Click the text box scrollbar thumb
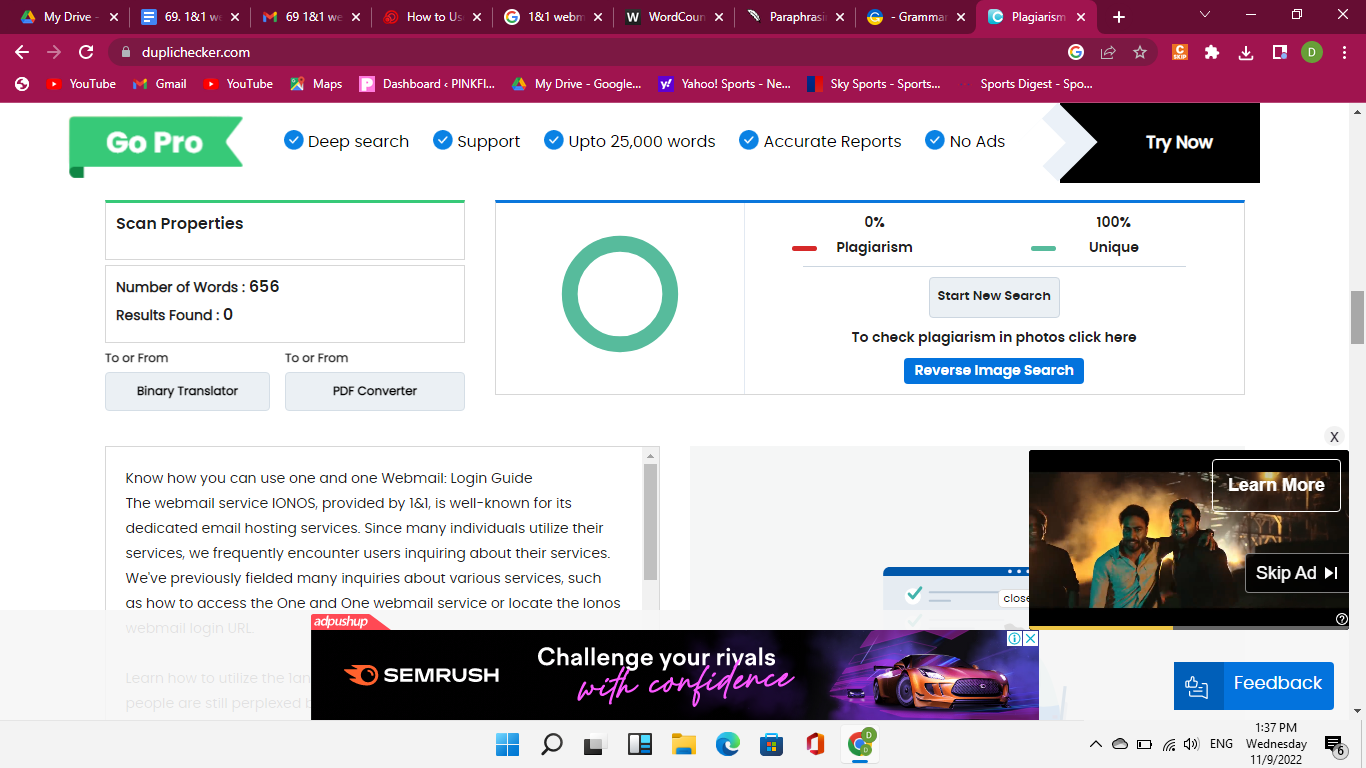 (651, 522)
